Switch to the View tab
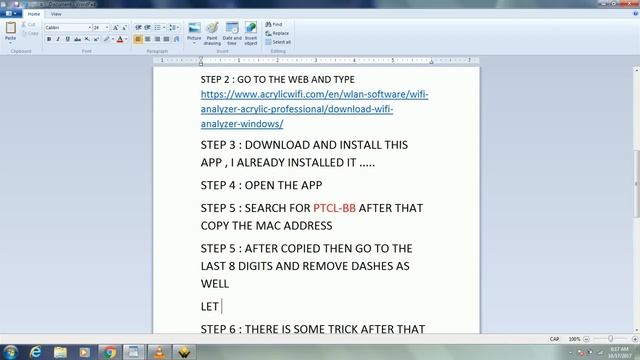This screenshot has width=640, height=360. (56, 14)
